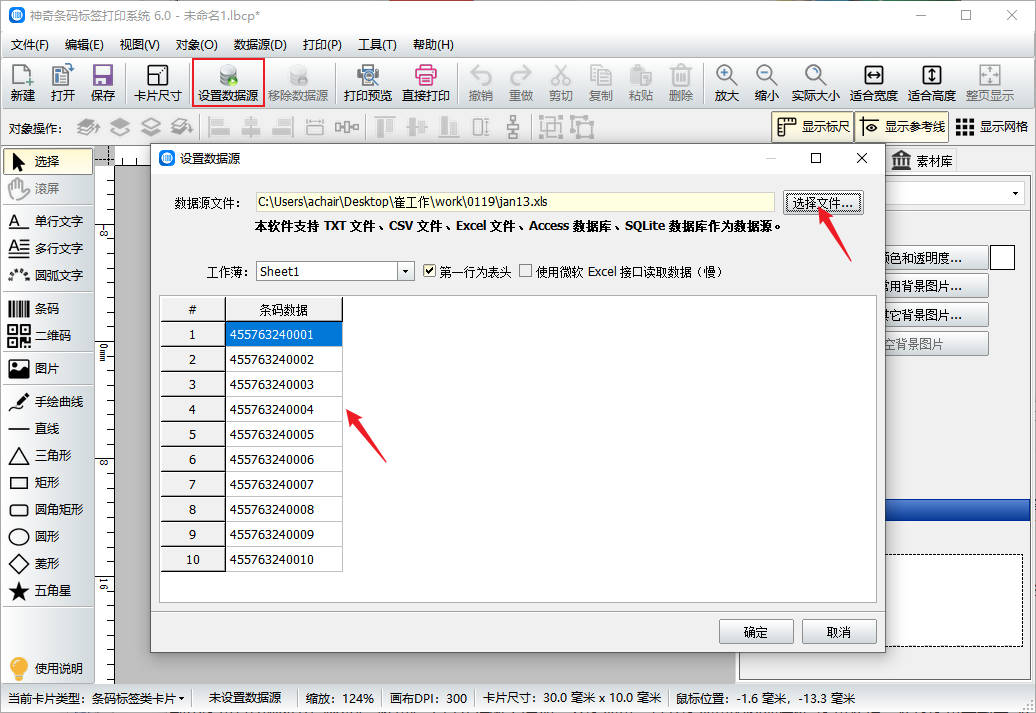Activate the 滚屏 hand tool

tap(48, 188)
